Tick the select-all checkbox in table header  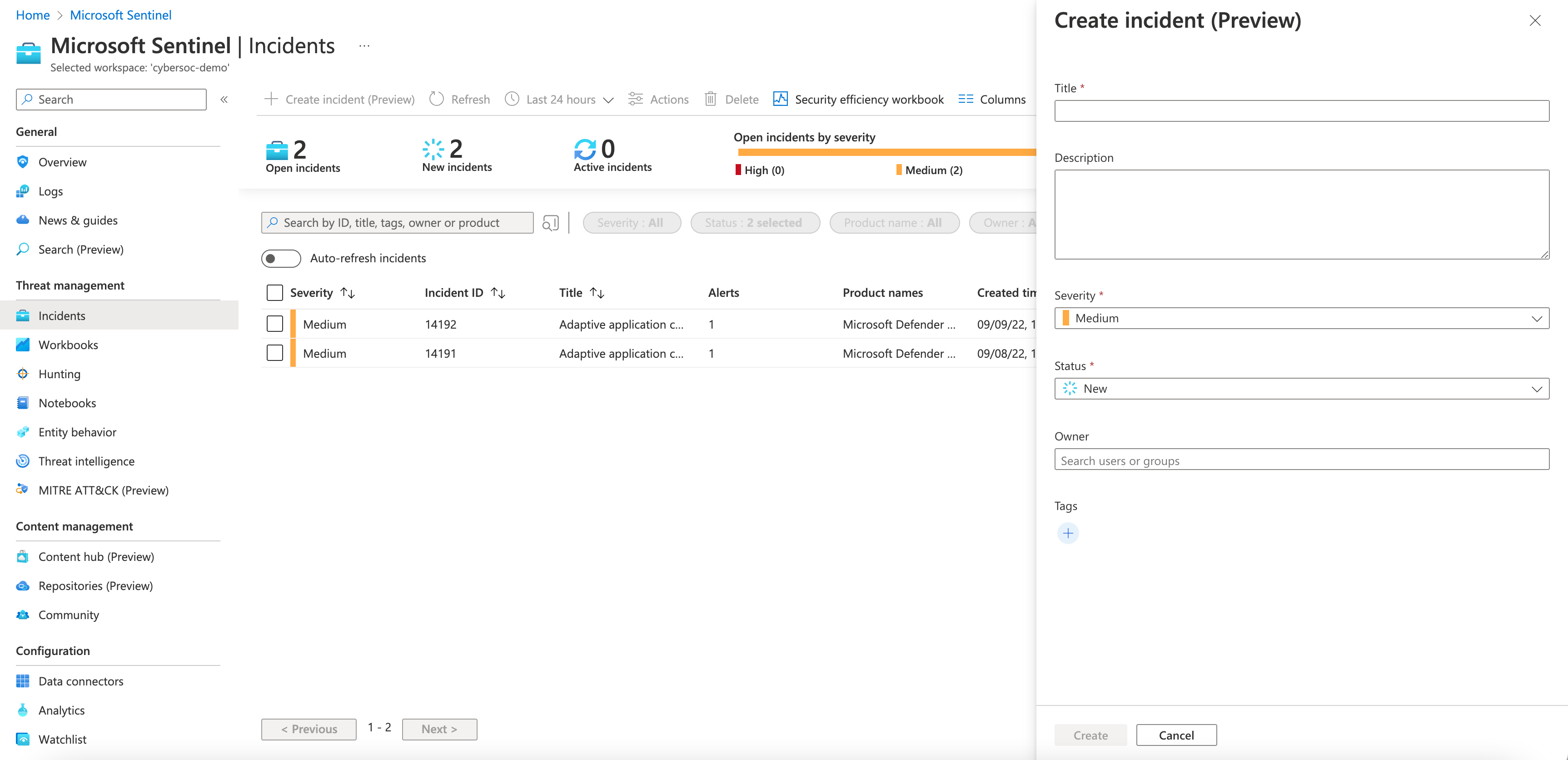click(274, 293)
